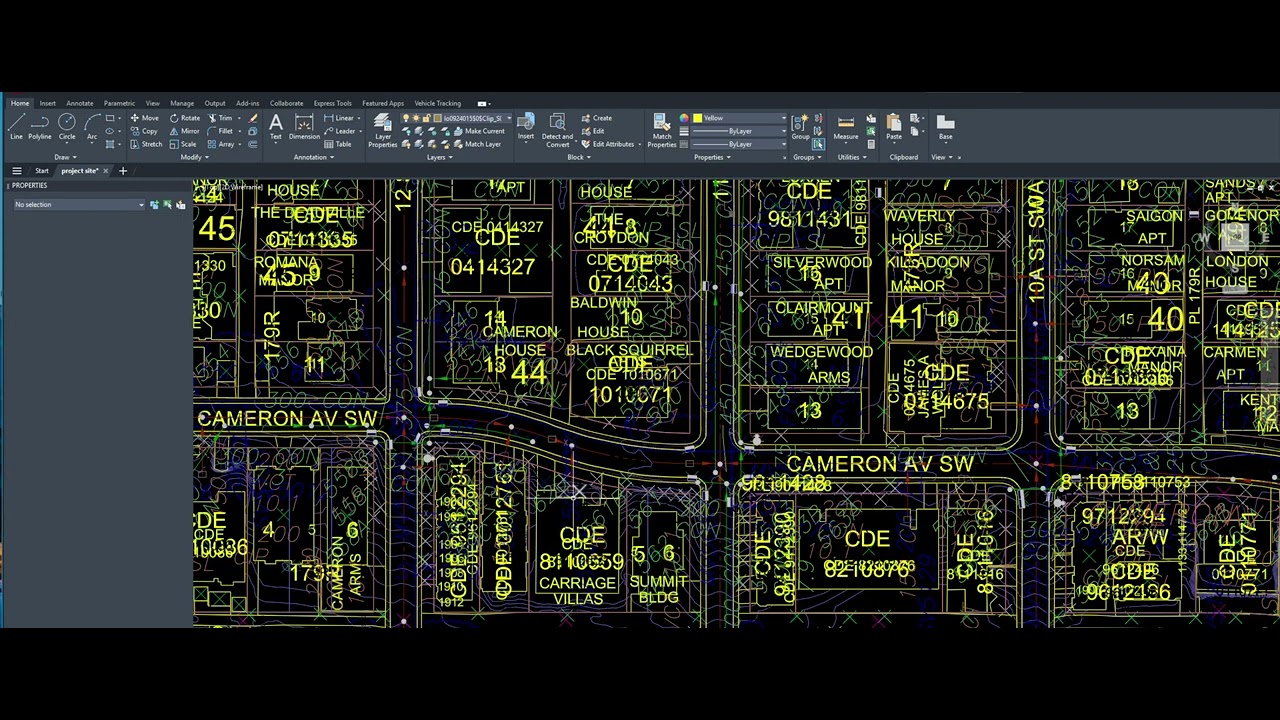The width and height of the screenshot is (1280, 720).
Task: Click the Match Properties tool
Action: 662,130
